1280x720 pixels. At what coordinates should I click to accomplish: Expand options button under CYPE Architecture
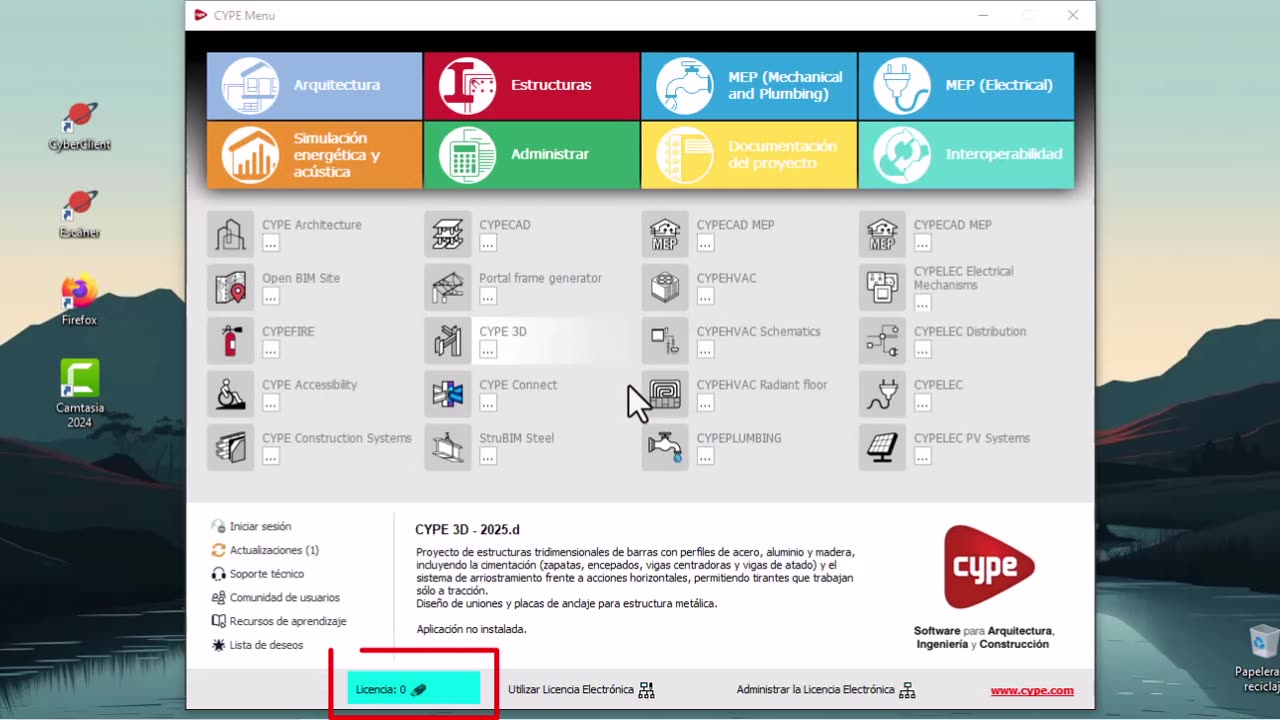pos(271,243)
